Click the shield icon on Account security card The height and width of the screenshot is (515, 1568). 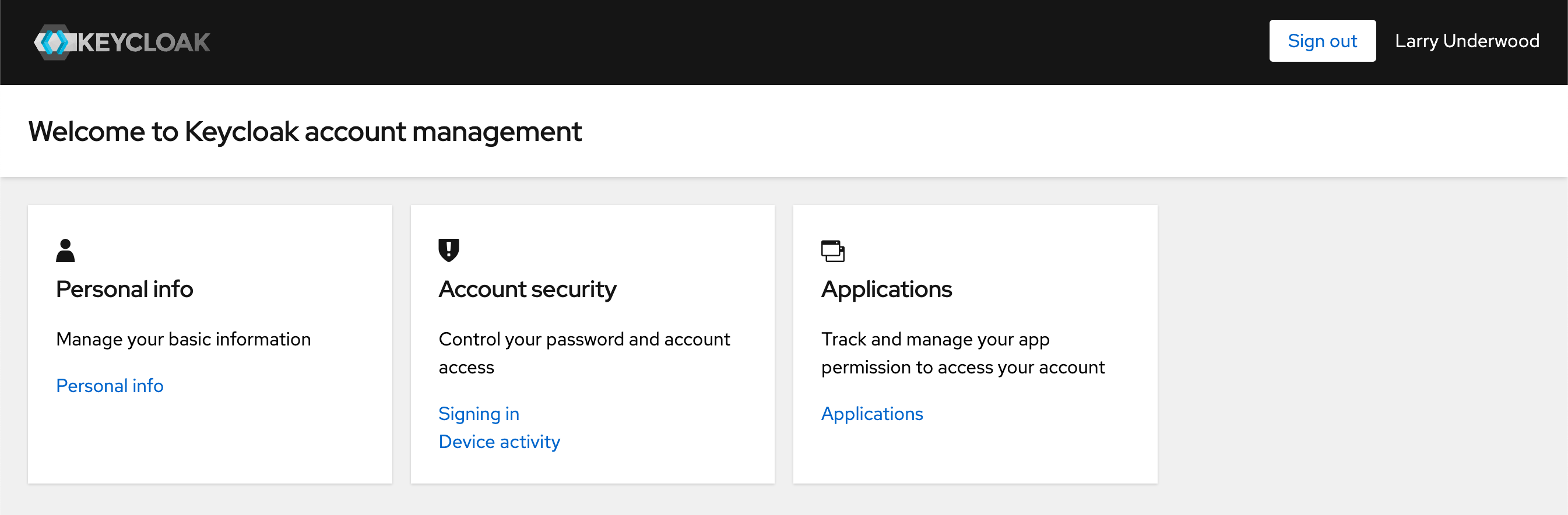[449, 250]
